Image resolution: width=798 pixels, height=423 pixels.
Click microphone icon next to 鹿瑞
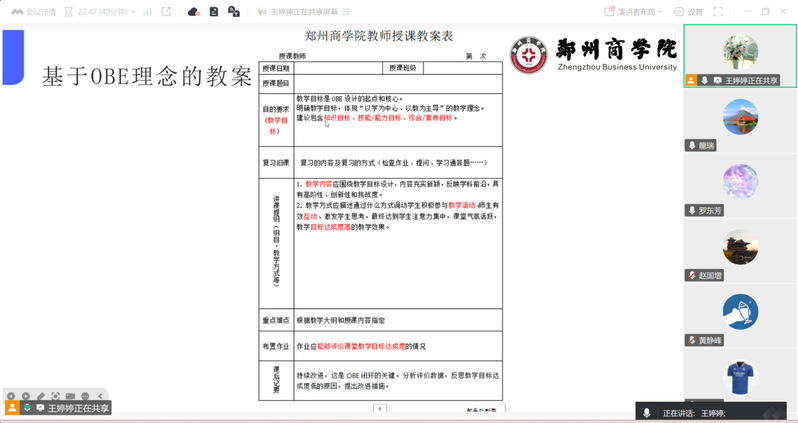click(x=691, y=145)
